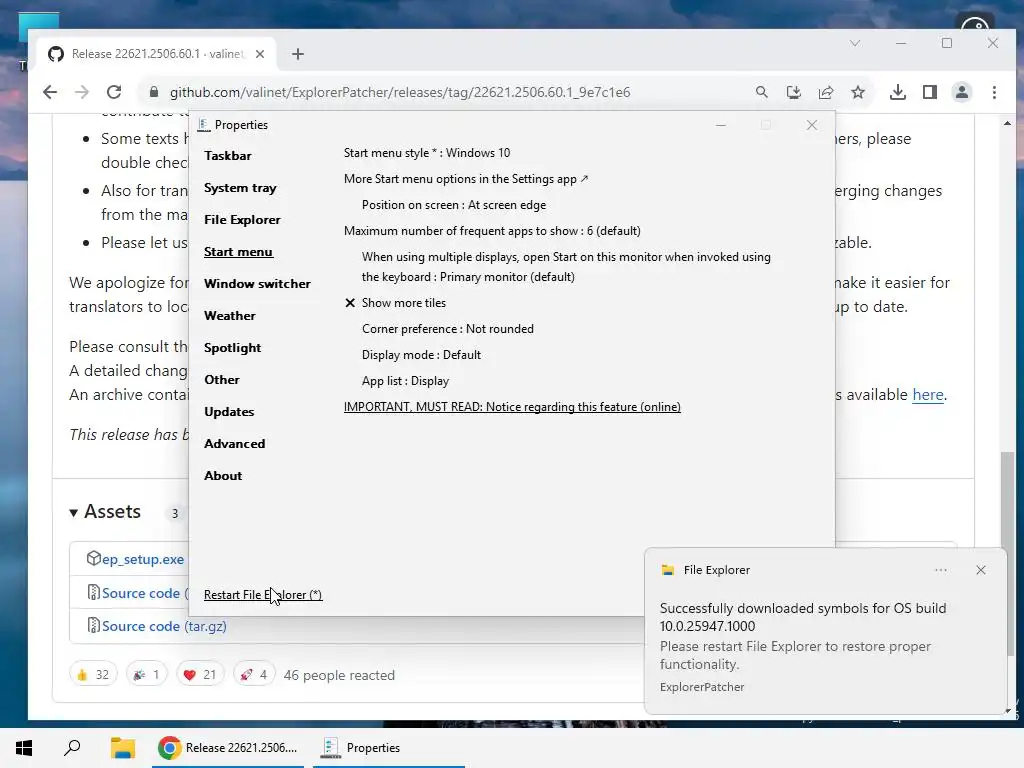Open the Windows Start button
Screen dimensions: 1024x768
pyautogui.click(x=24, y=748)
